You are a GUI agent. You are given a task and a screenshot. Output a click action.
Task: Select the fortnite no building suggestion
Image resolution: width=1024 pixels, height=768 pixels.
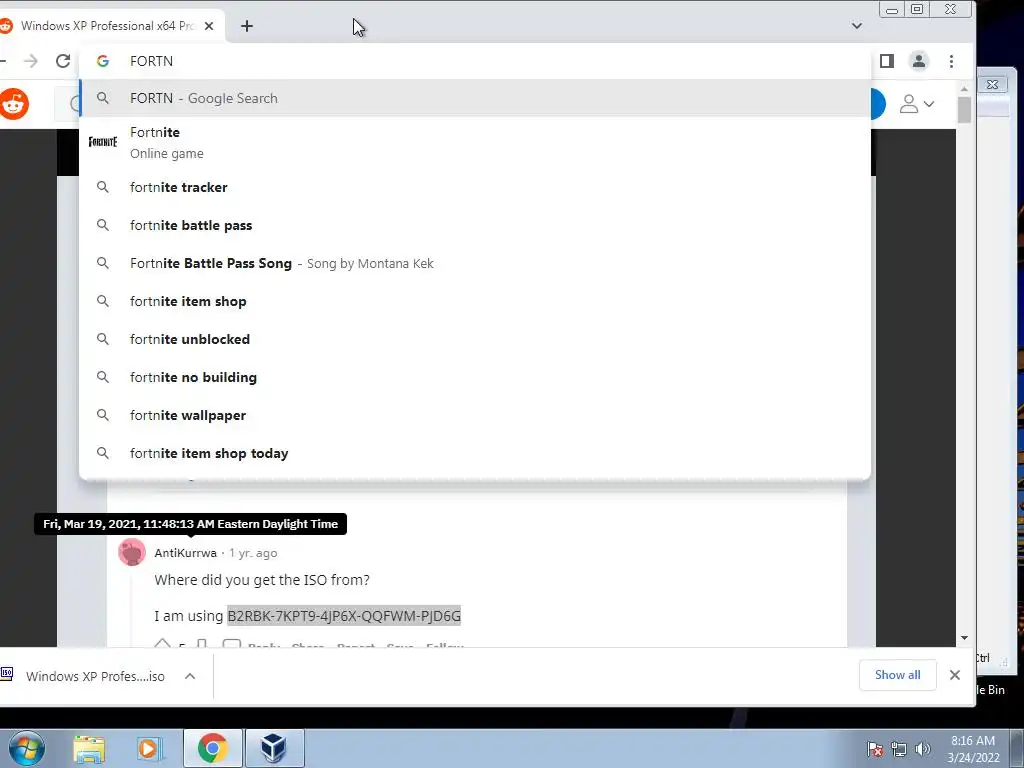click(475, 377)
